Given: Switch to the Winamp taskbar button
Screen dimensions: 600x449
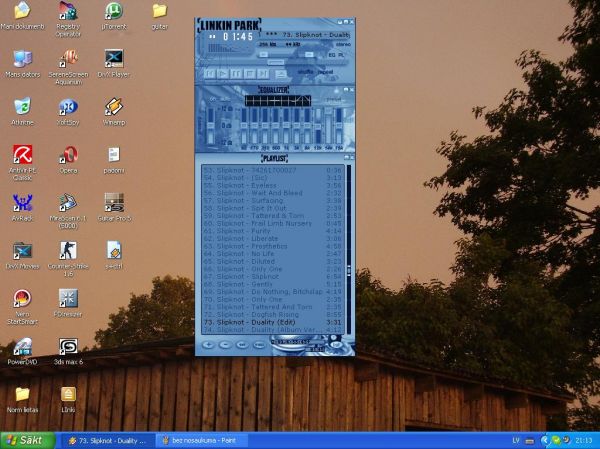Looking at the screenshot, I should point(106,441).
